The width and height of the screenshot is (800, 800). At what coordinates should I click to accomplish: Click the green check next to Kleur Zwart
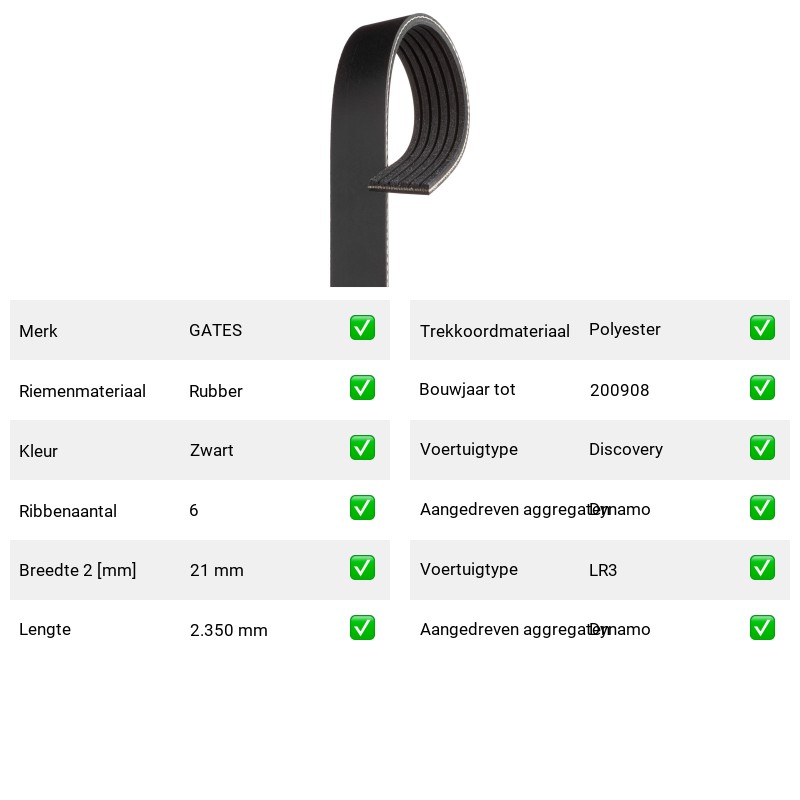(362, 447)
